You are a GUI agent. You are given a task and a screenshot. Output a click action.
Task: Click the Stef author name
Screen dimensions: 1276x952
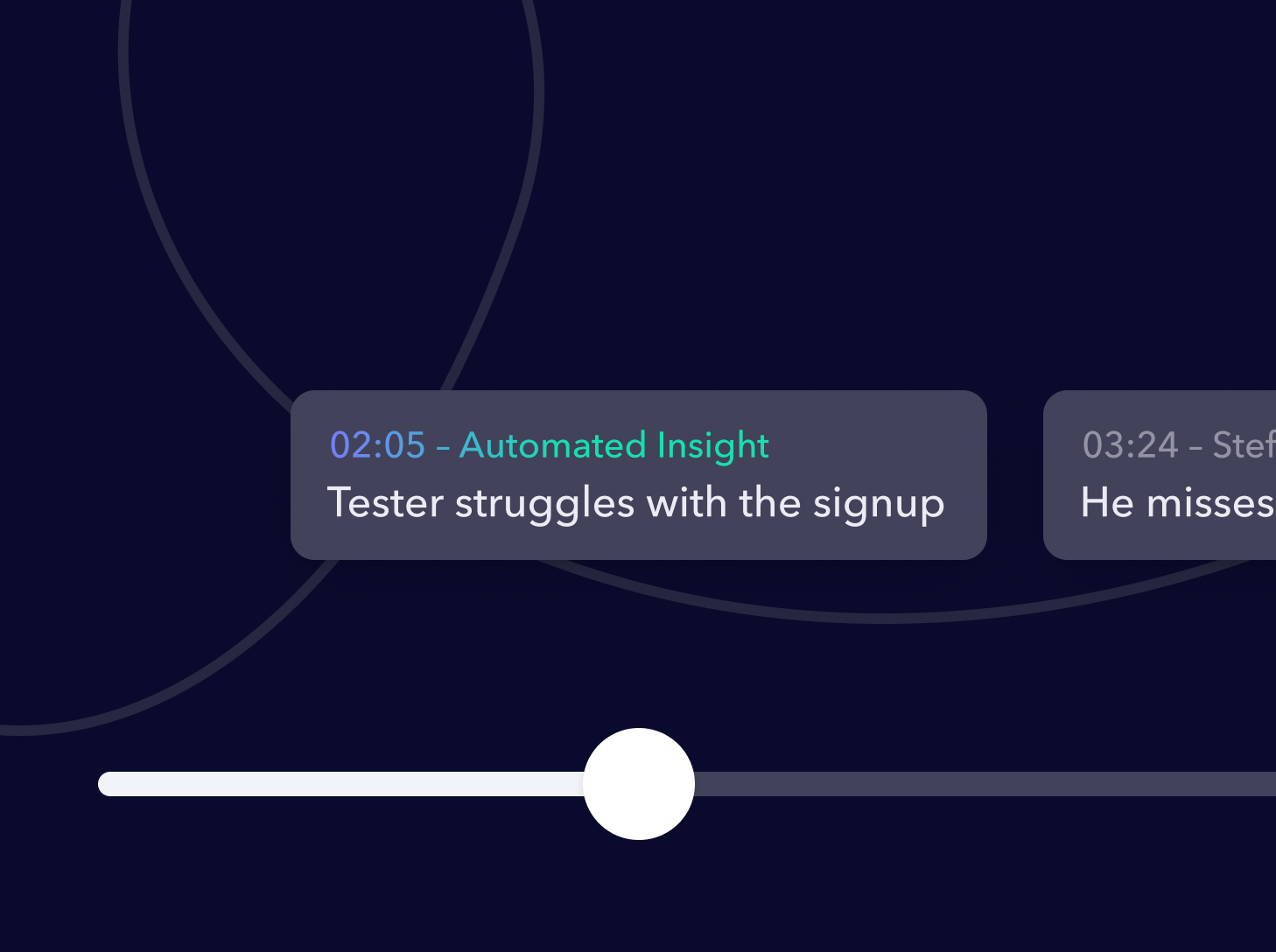coord(1244,445)
